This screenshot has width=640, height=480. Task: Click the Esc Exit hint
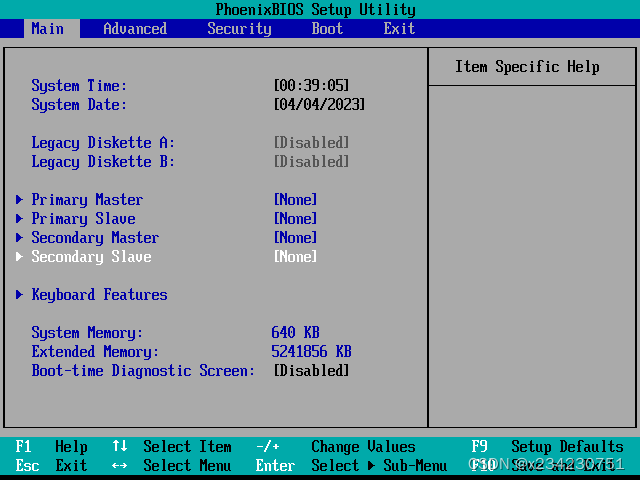51,465
